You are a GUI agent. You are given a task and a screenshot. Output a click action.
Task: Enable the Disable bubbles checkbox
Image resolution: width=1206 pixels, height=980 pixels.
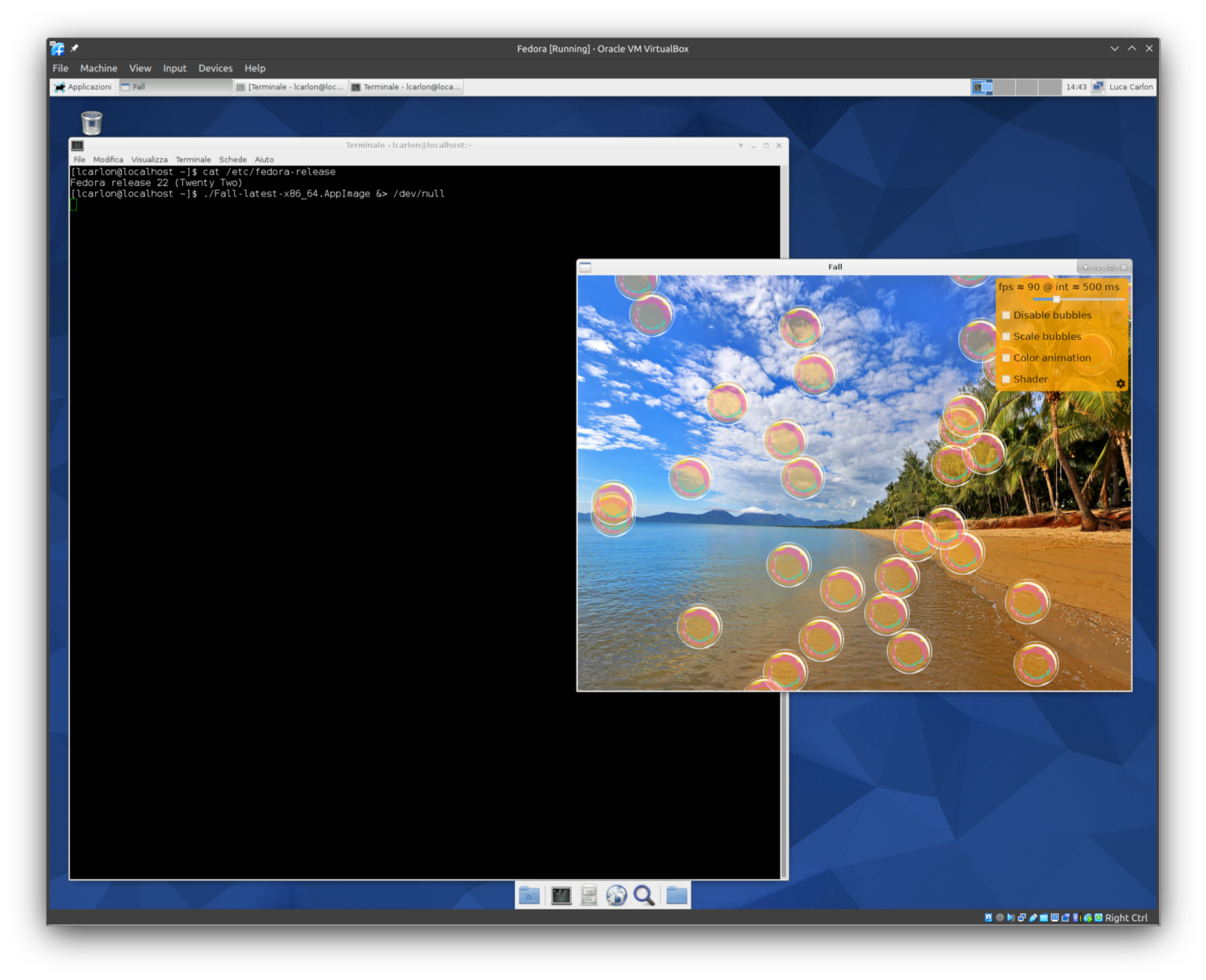[1006, 315]
